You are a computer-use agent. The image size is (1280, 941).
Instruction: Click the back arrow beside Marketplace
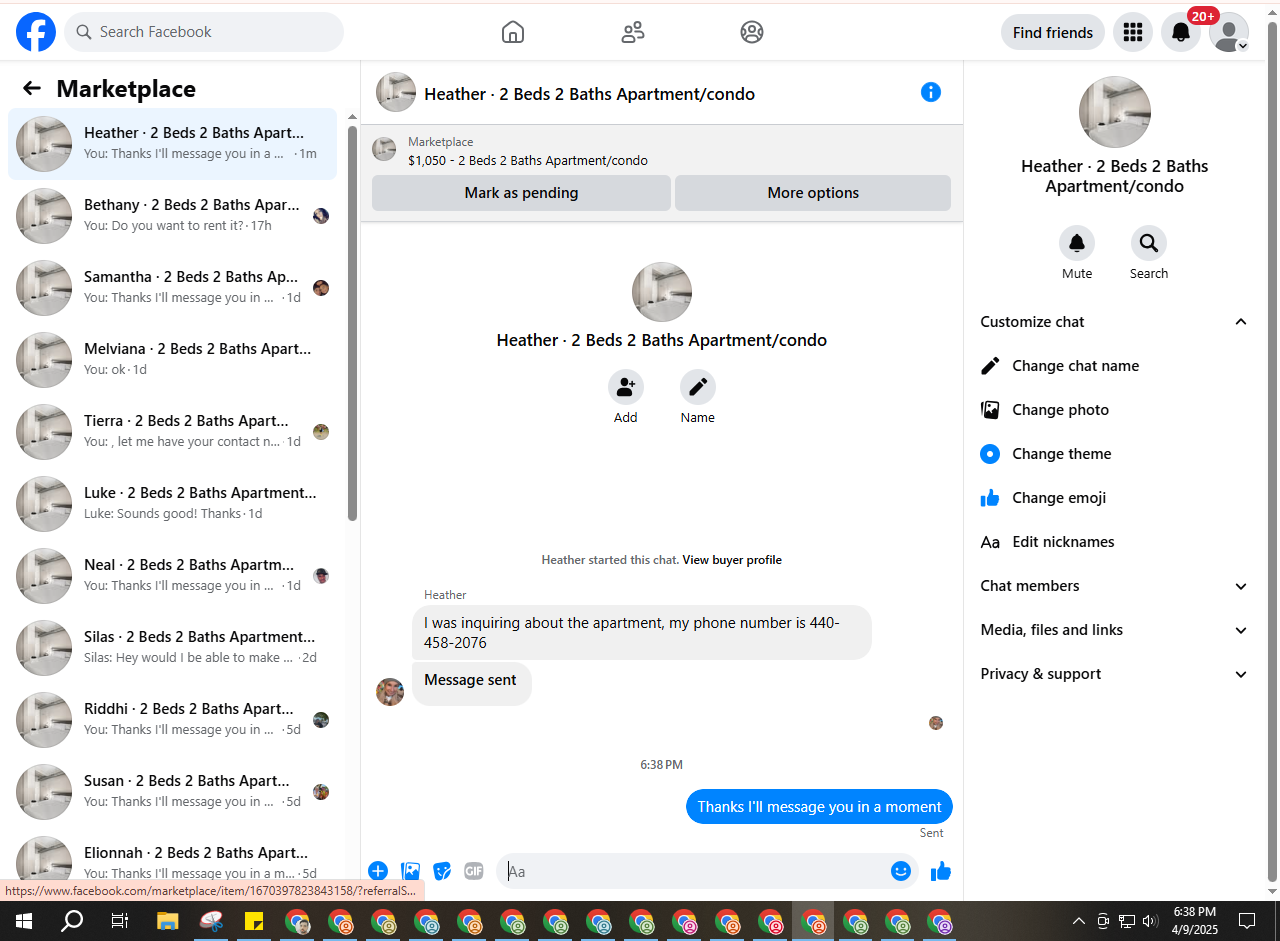(x=32, y=89)
